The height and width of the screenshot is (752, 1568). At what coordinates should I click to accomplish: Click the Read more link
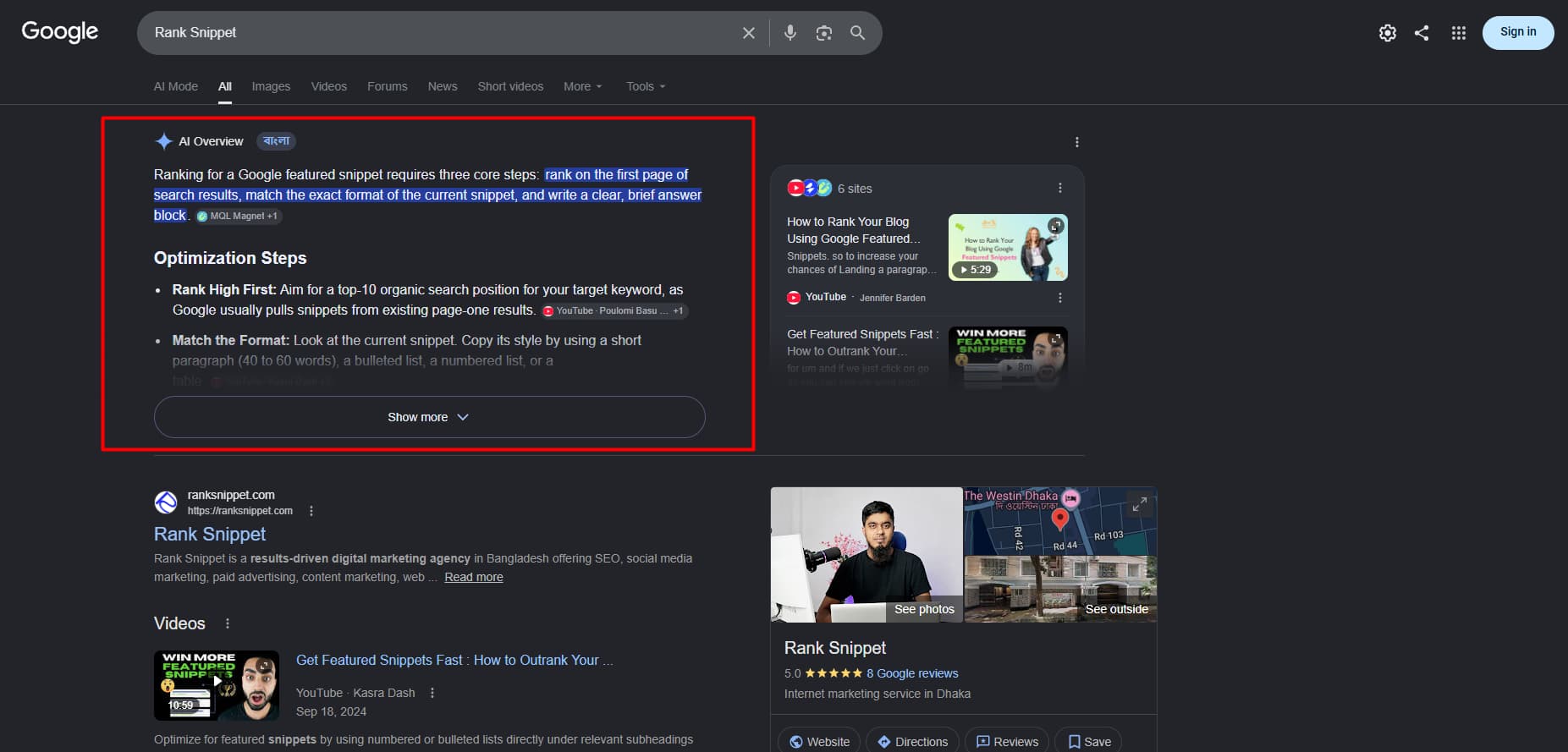coord(474,577)
